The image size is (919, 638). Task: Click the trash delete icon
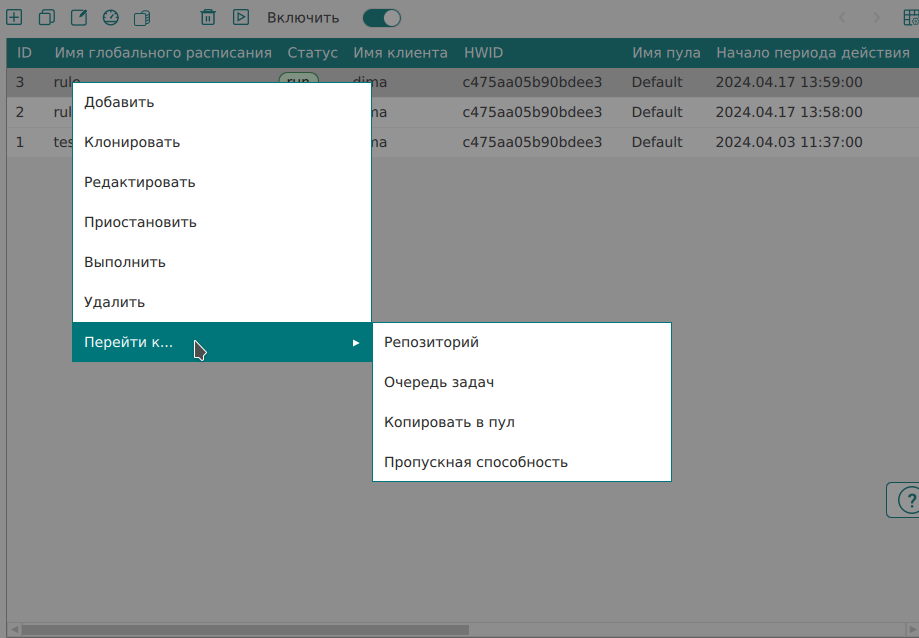tap(208, 17)
